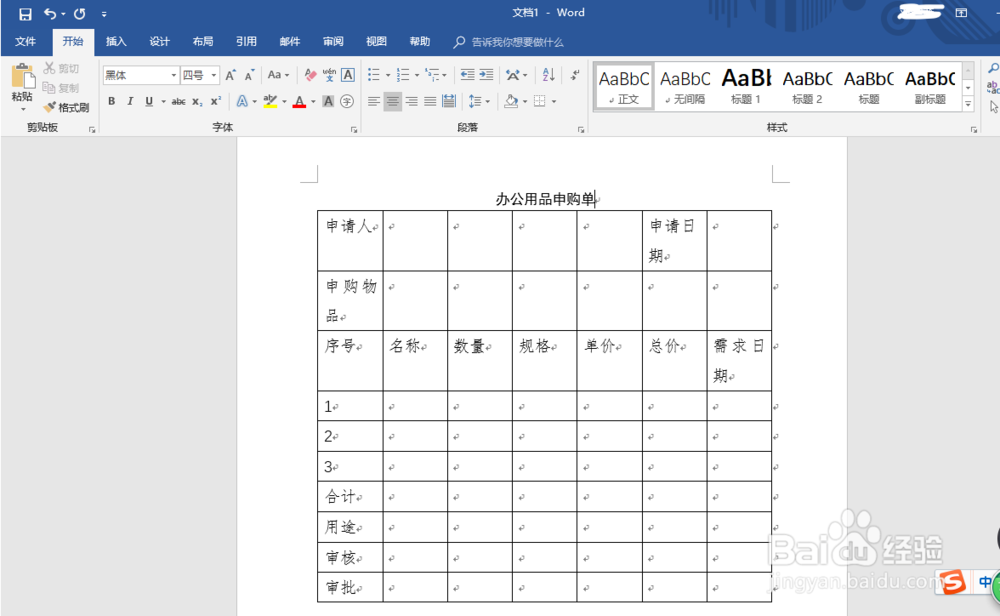Open the 视图 ribbon tab
This screenshot has height=616, width=1000.
click(376, 41)
